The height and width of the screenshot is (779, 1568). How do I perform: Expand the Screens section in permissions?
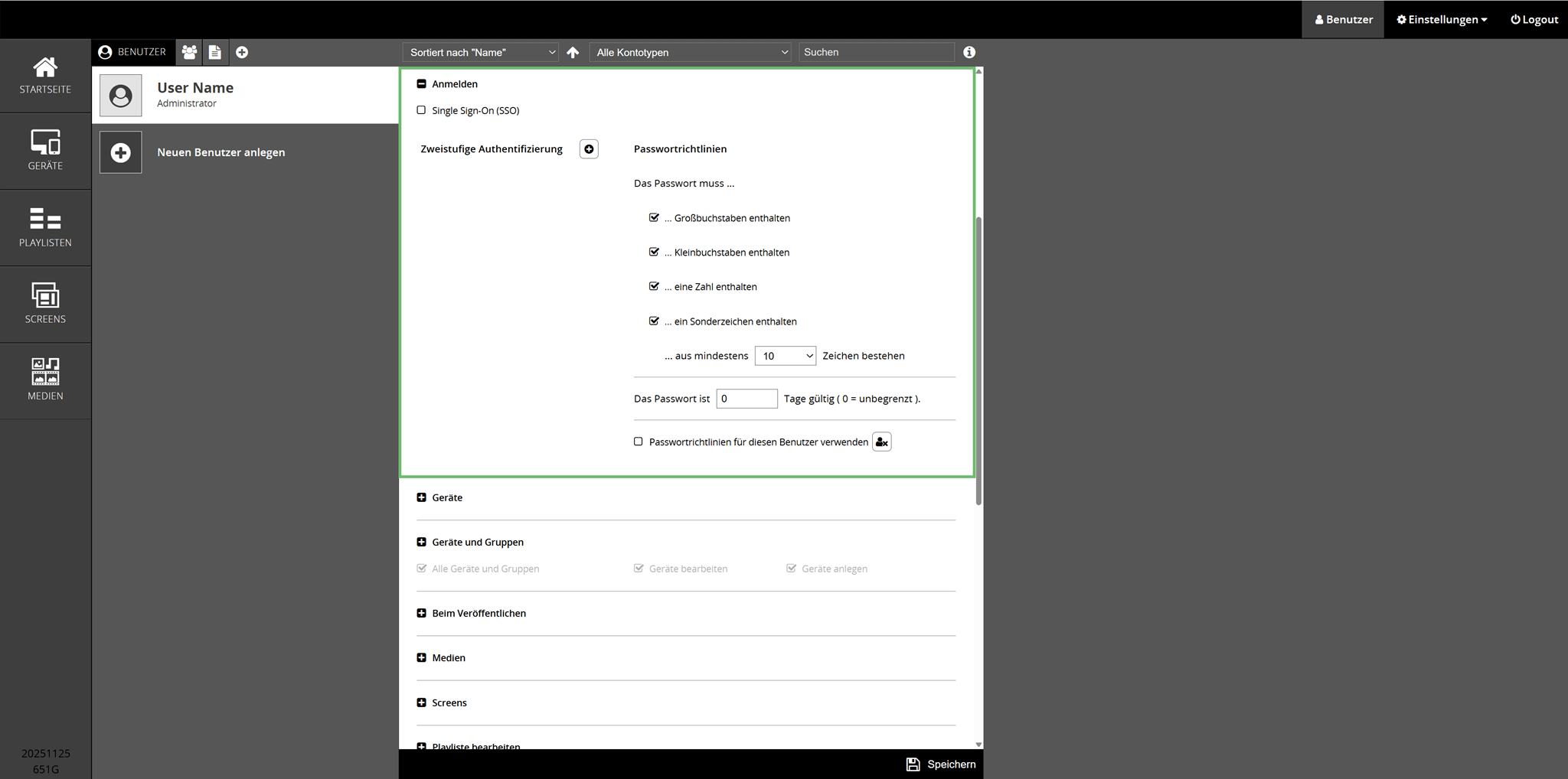421,702
